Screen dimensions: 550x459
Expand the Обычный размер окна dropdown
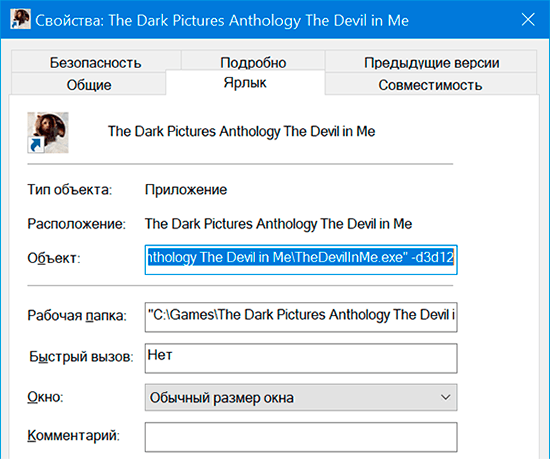tap(301, 397)
